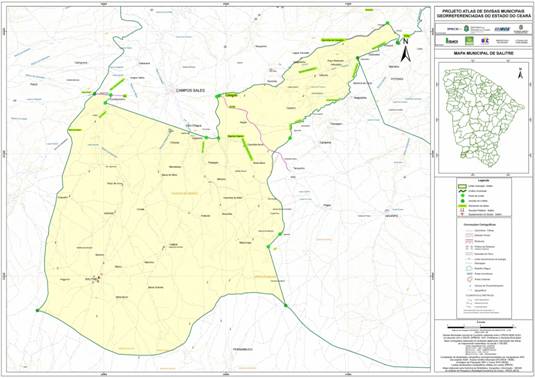Click the small north arrow in the Ceará inset
The image size is (535, 378).
coord(520,73)
